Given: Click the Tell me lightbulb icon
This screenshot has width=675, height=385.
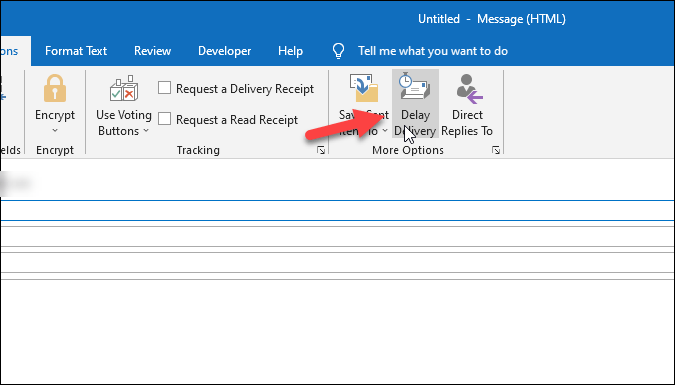Looking at the screenshot, I should [x=338, y=51].
